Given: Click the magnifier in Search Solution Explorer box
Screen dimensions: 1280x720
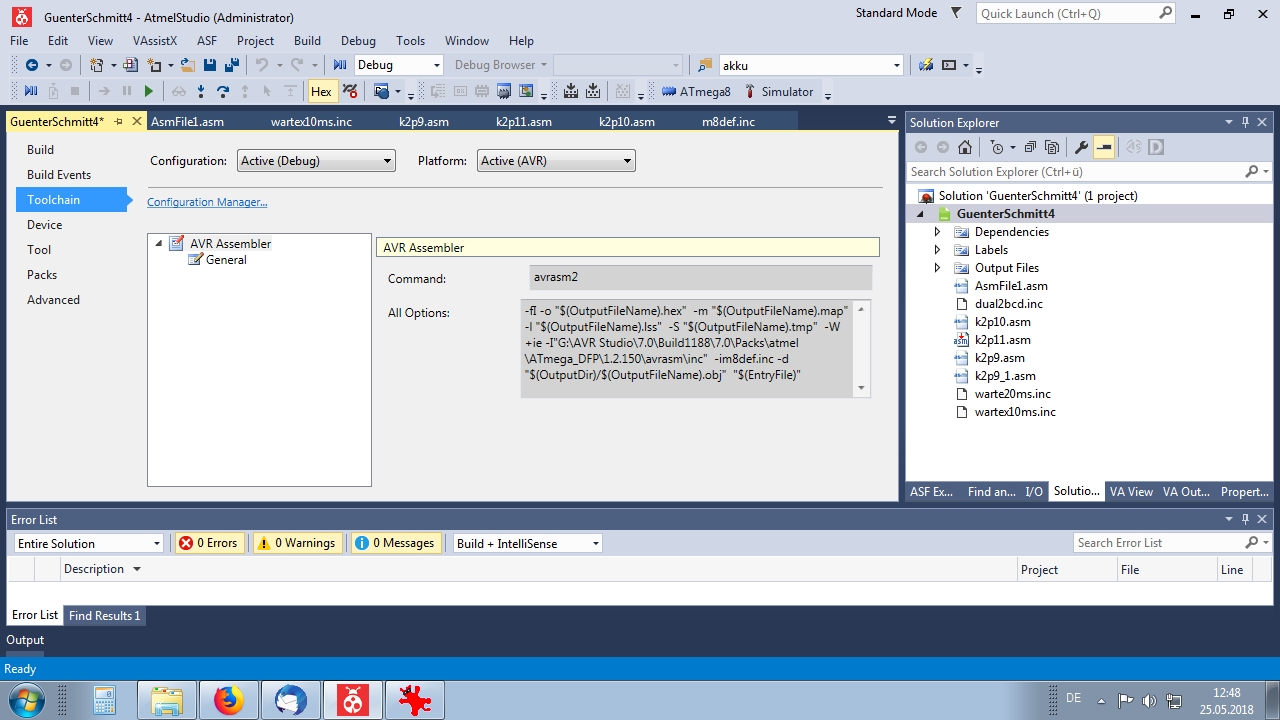Looking at the screenshot, I should 1251,172.
